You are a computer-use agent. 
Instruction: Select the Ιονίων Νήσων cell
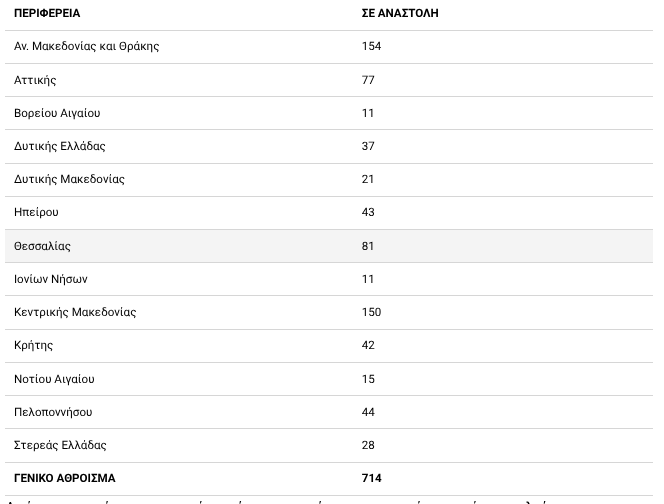click(51, 279)
